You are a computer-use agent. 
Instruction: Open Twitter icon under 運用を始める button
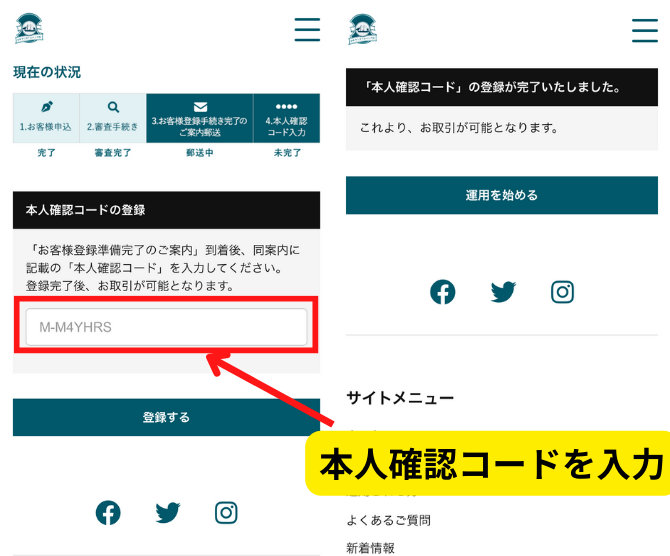click(x=503, y=292)
